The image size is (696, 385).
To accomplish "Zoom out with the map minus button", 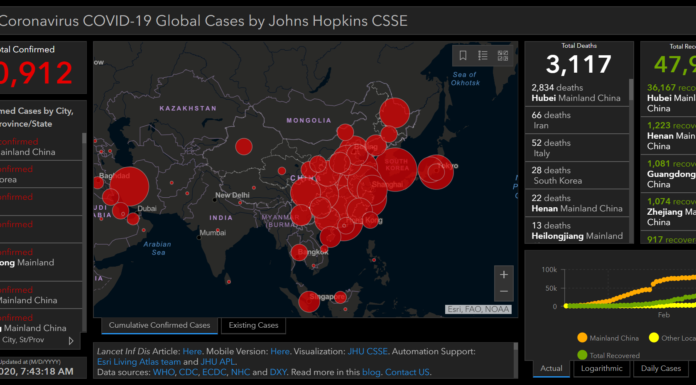I will (504, 292).
